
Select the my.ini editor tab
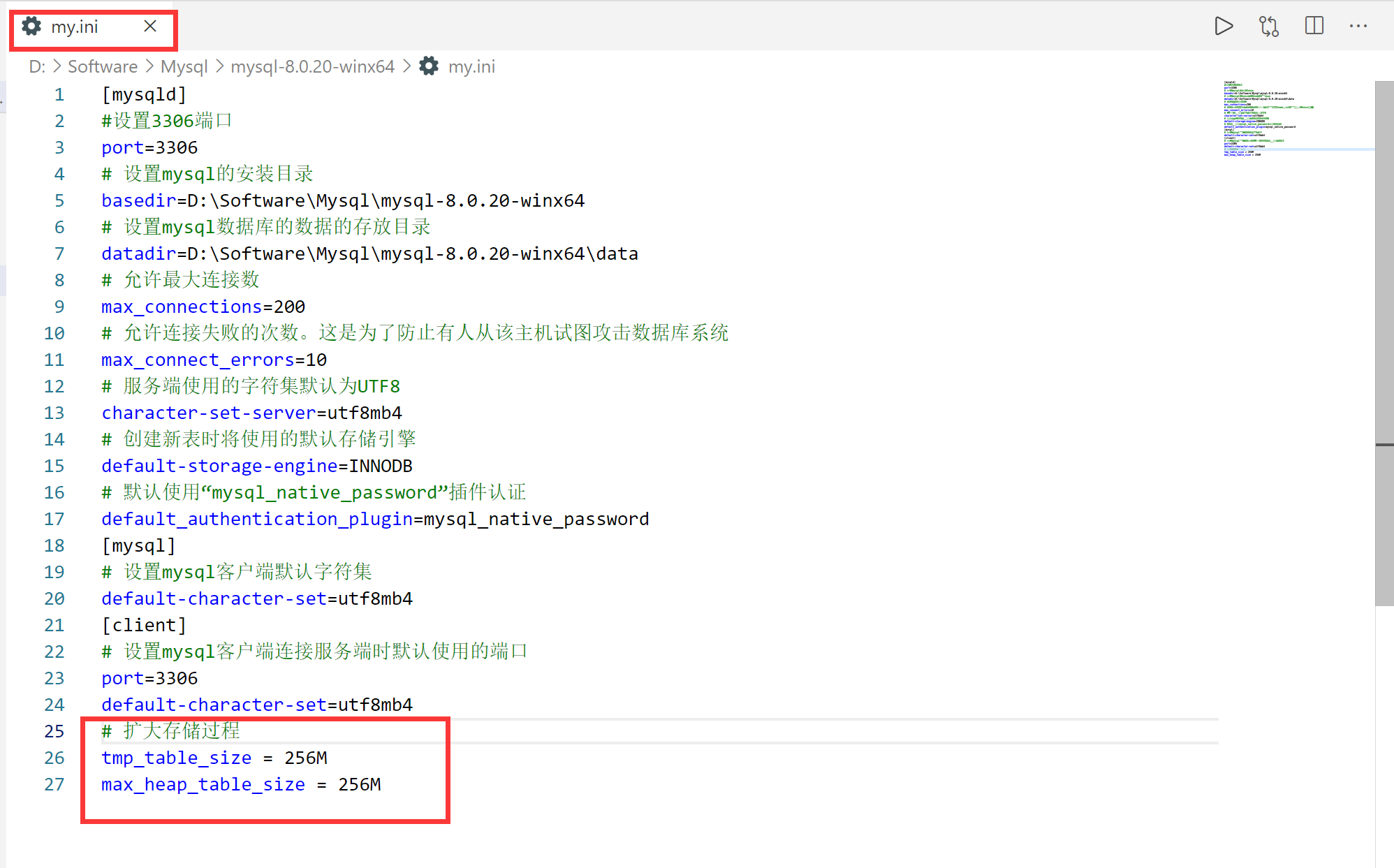point(75,27)
